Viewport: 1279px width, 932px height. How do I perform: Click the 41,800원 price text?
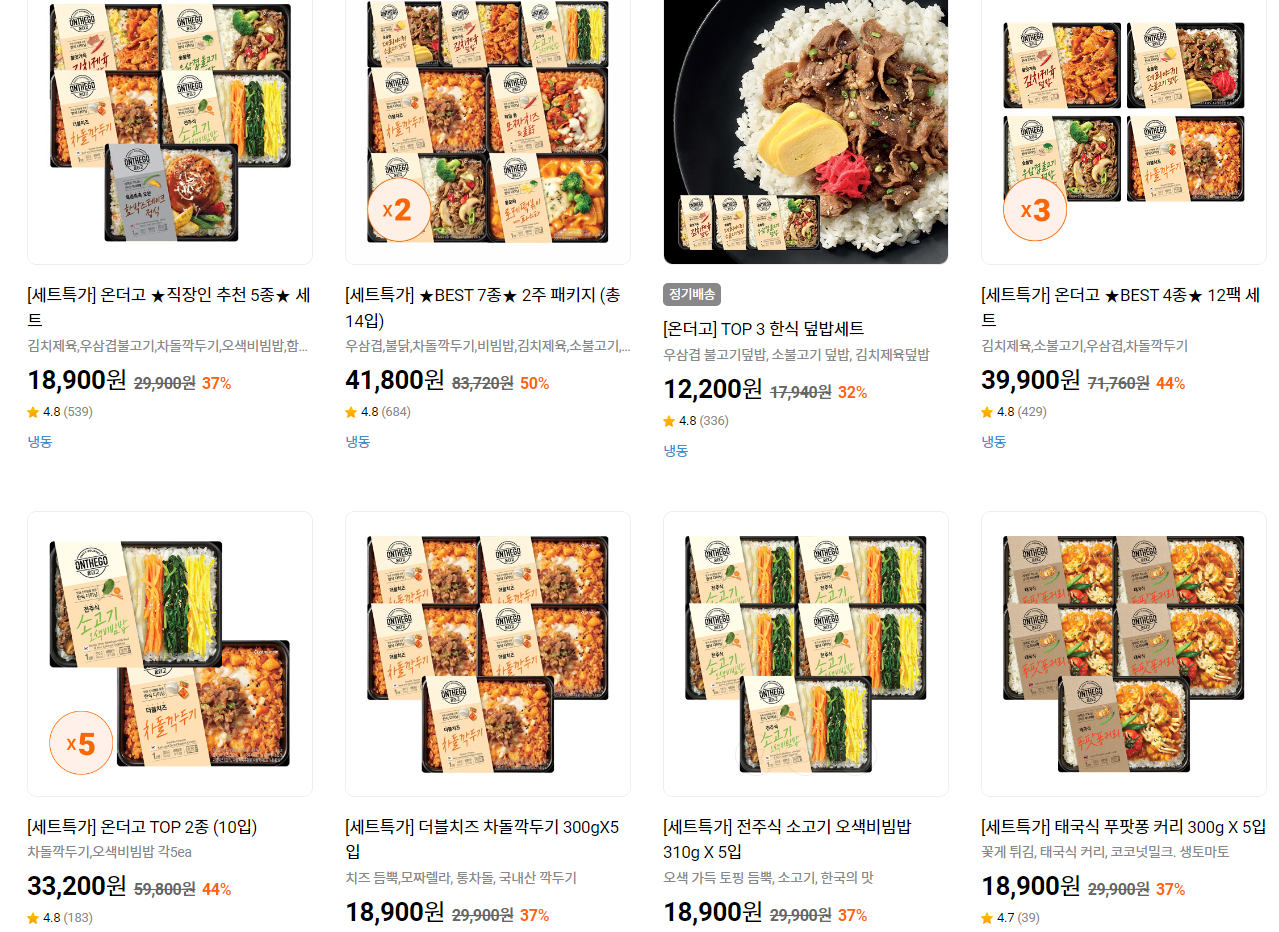click(x=395, y=381)
